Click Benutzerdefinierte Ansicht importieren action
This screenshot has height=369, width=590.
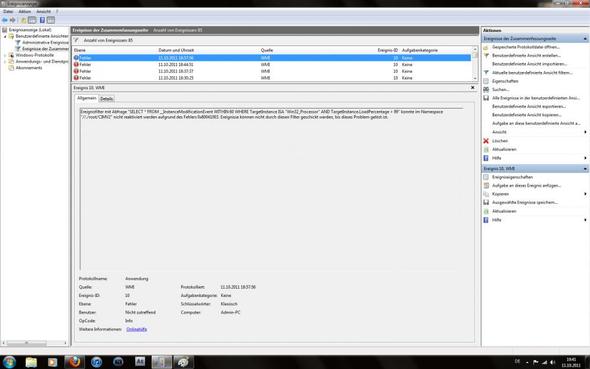529,64
